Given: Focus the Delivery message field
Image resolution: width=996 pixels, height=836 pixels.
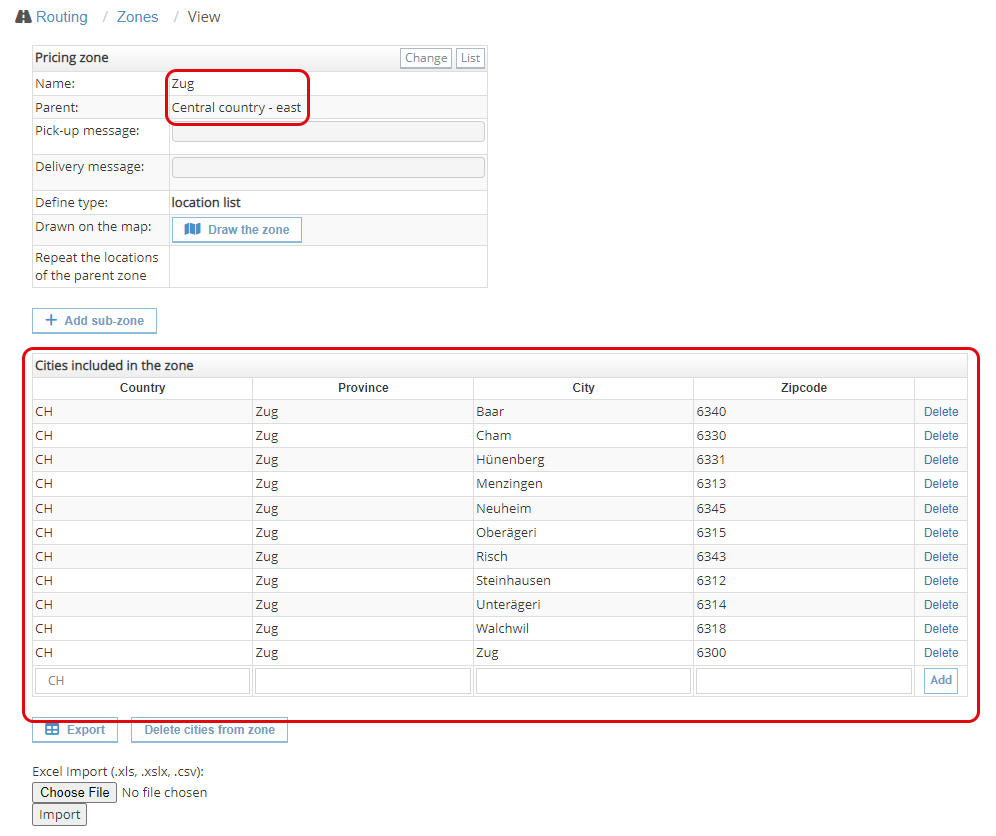Looking at the screenshot, I should [x=328, y=168].
